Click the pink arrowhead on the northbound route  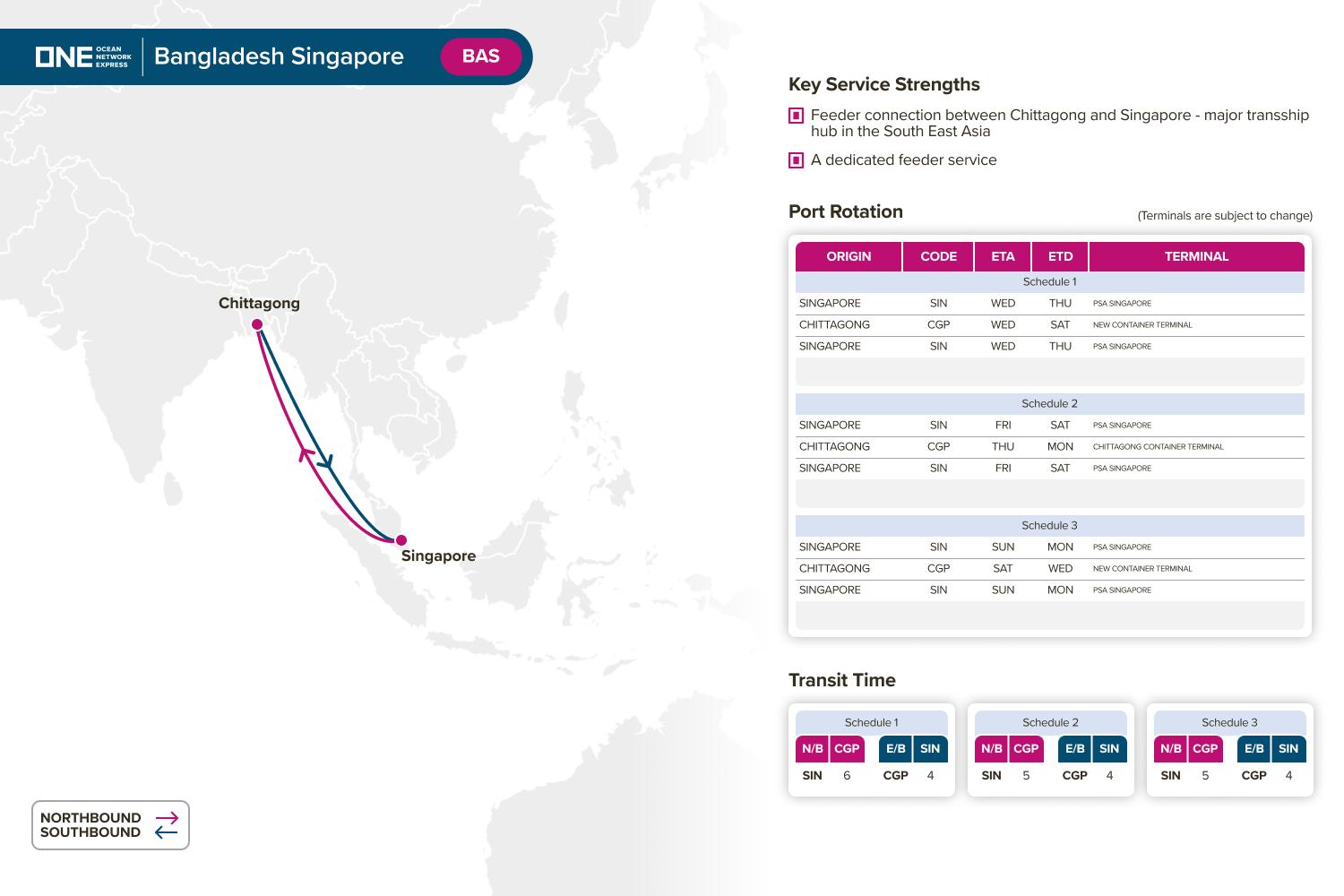click(x=306, y=454)
